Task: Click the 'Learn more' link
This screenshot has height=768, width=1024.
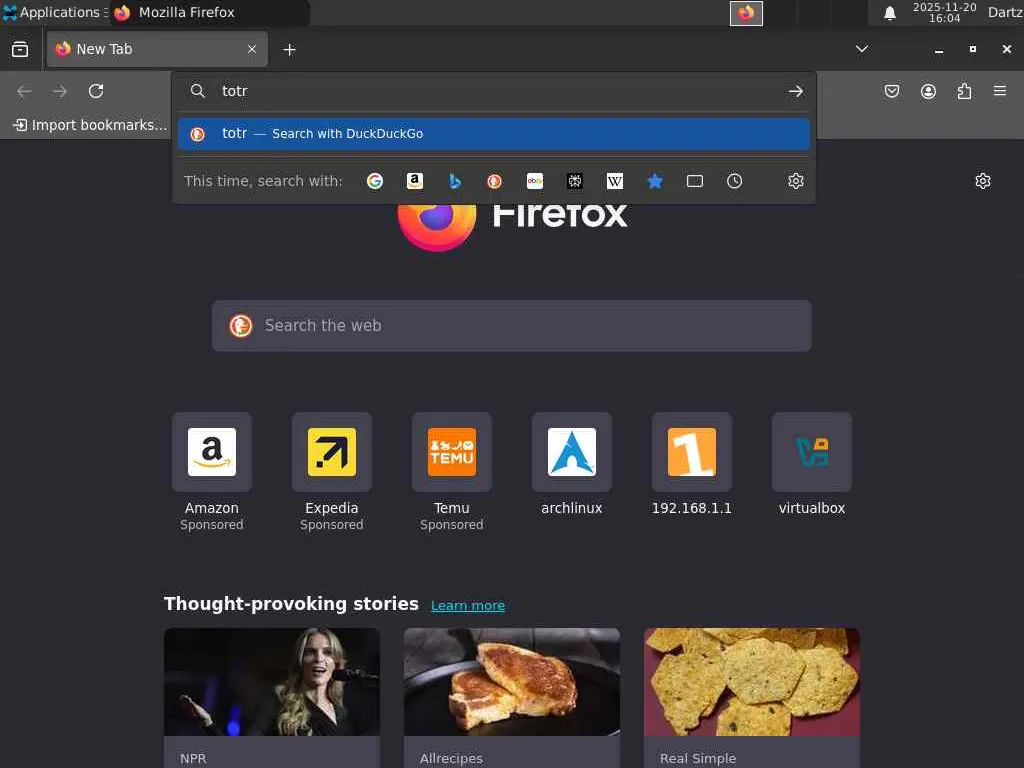Action: pyautogui.click(x=468, y=605)
